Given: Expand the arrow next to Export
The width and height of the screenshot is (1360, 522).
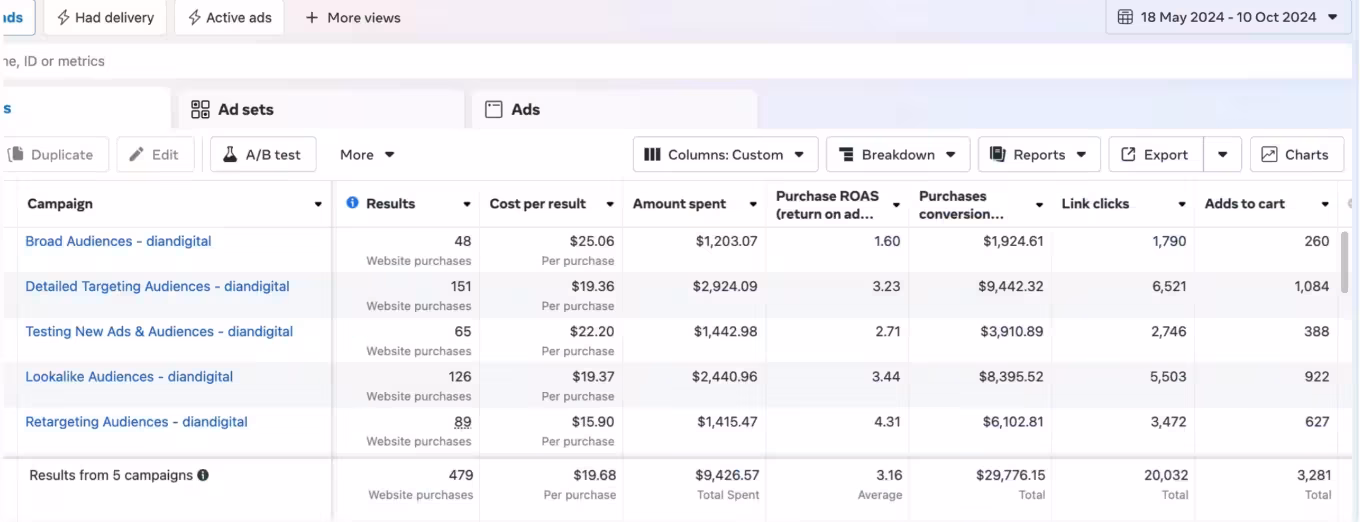Looking at the screenshot, I should [1223, 154].
